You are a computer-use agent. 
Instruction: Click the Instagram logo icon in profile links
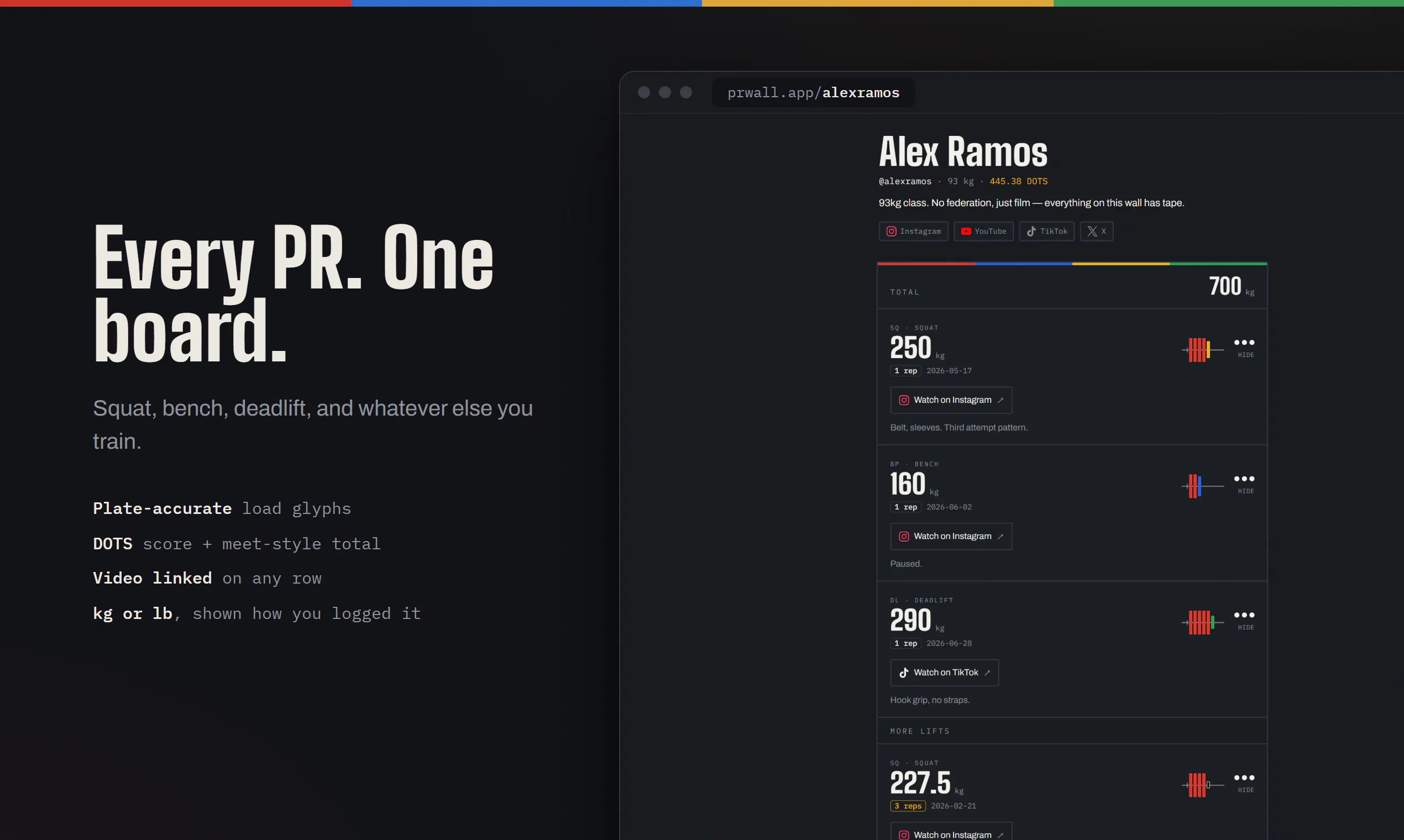[x=891, y=231]
